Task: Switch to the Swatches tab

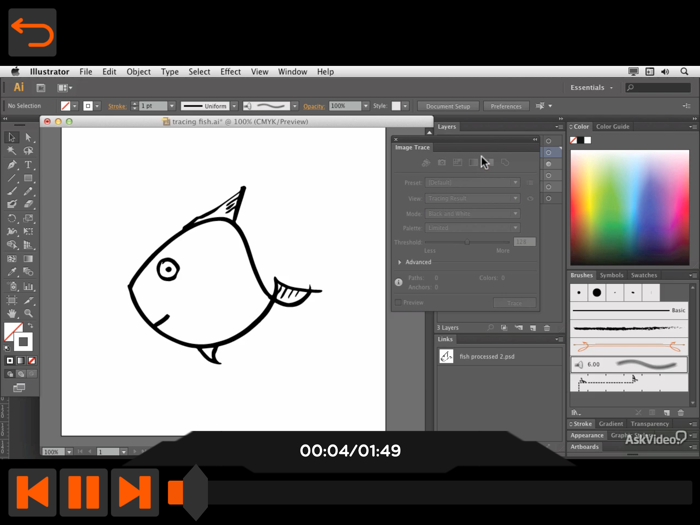Action: click(x=644, y=275)
